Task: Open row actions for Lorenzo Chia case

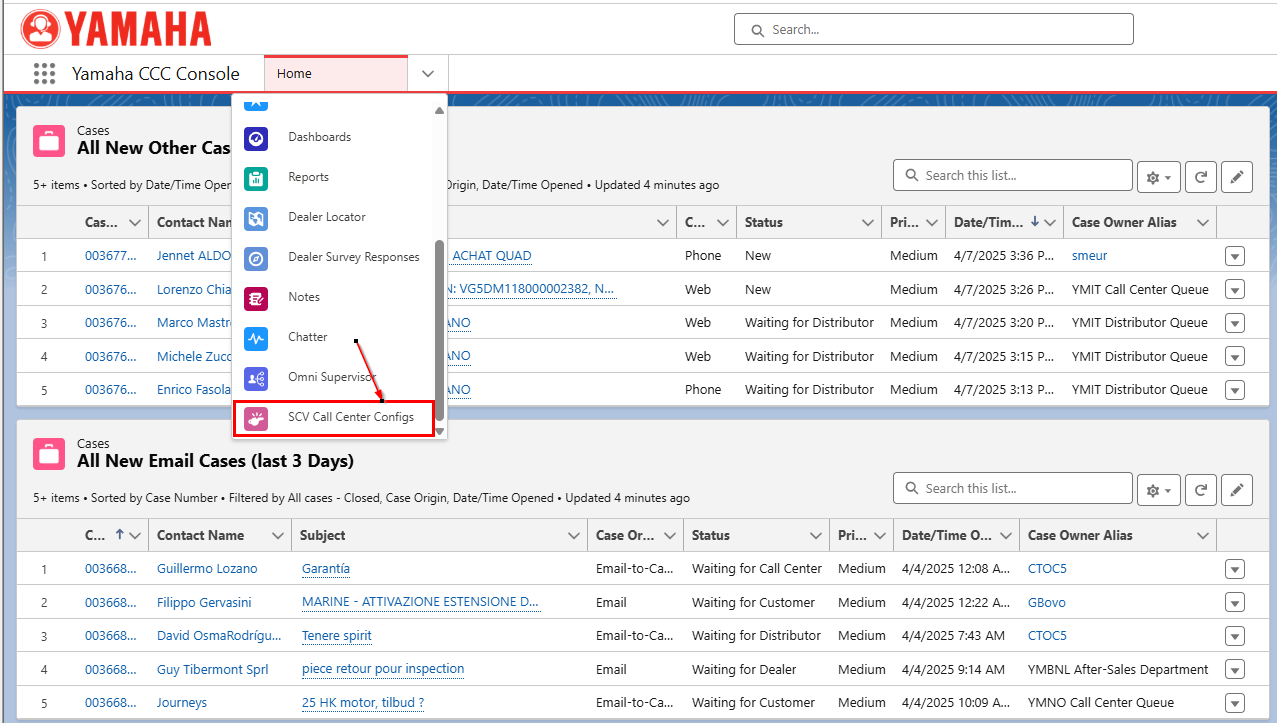Action: [1235, 289]
